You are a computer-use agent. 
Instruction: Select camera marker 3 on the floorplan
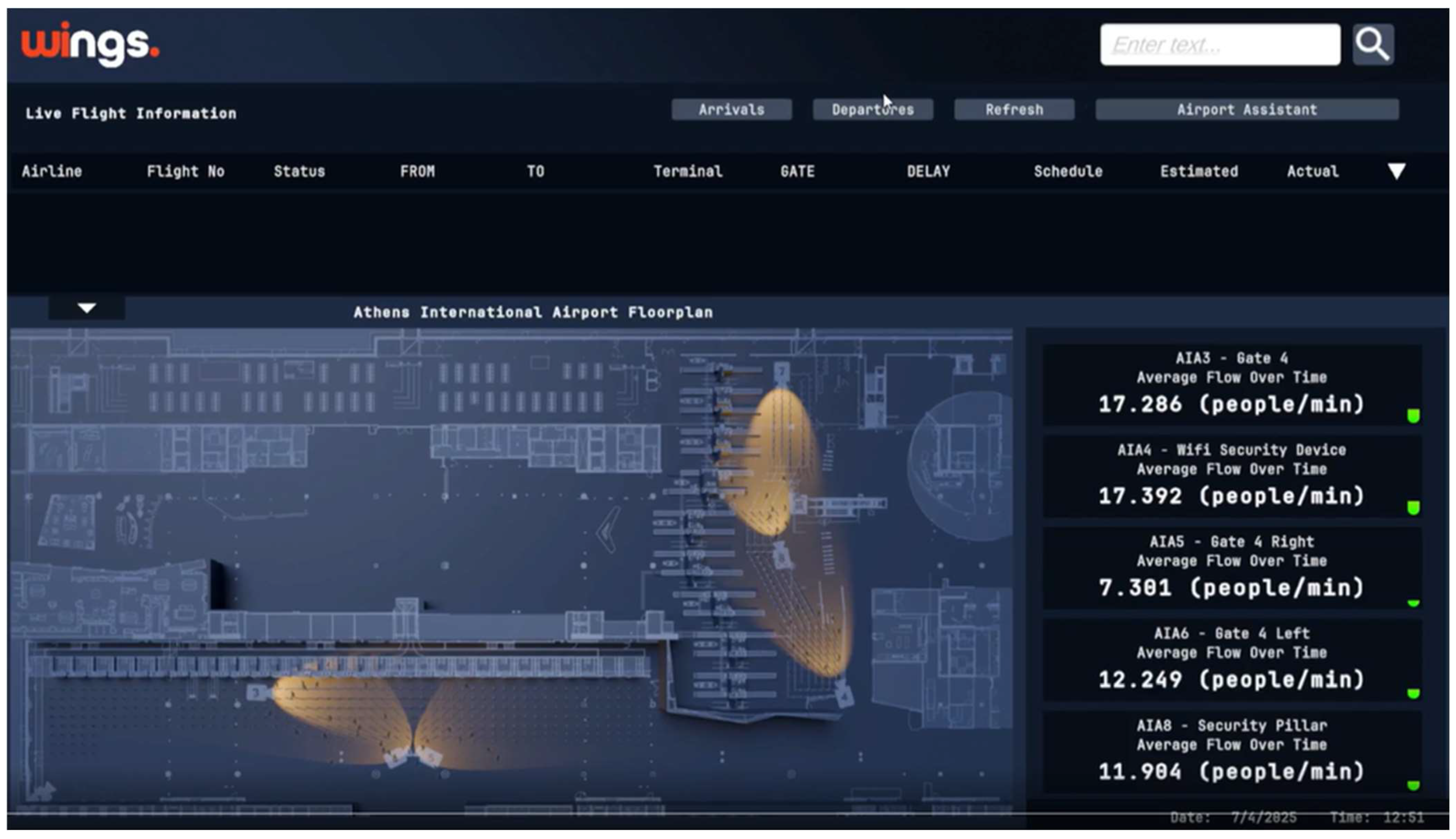[257, 692]
